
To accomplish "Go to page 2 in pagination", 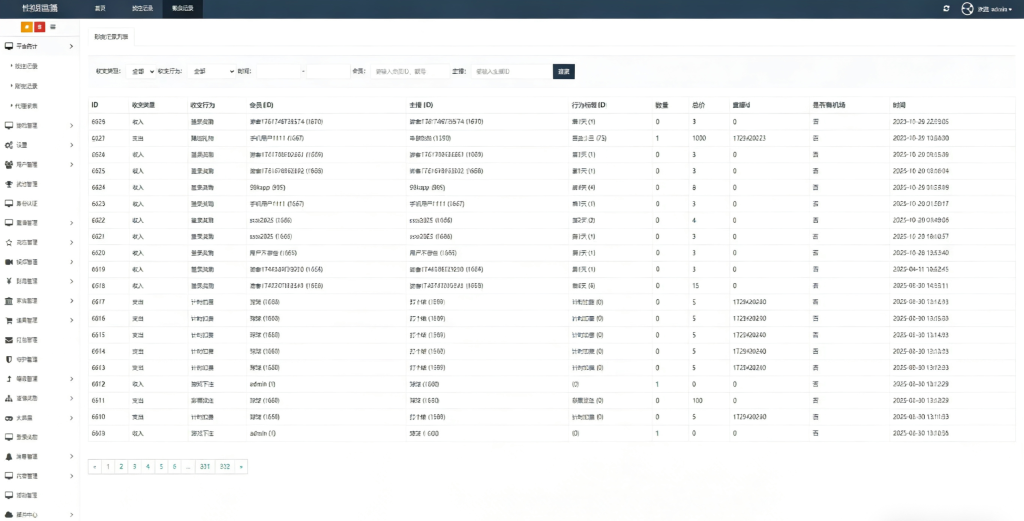I will coord(121,466).
